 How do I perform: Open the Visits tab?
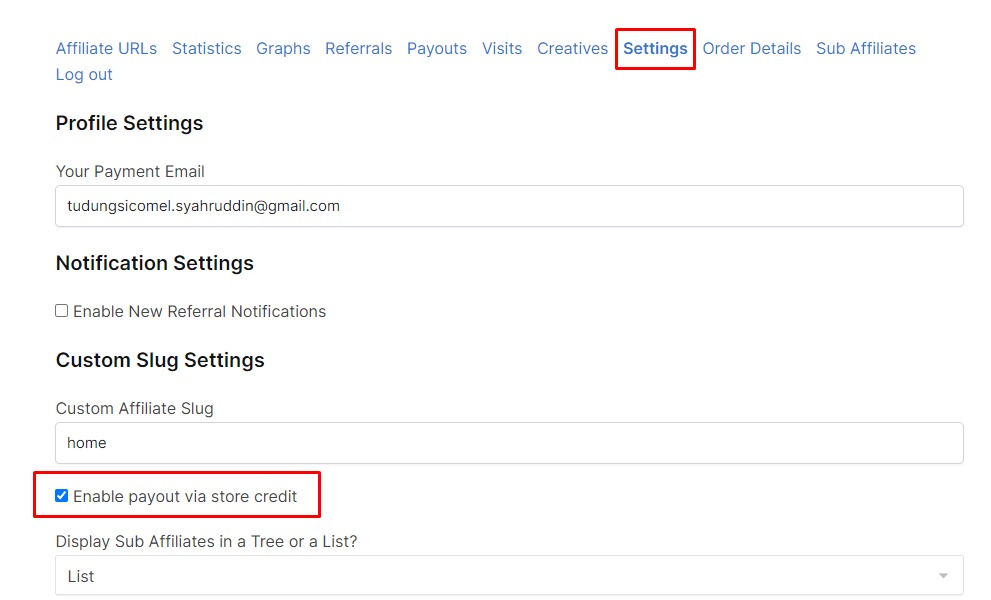click(x=501, y=48)
